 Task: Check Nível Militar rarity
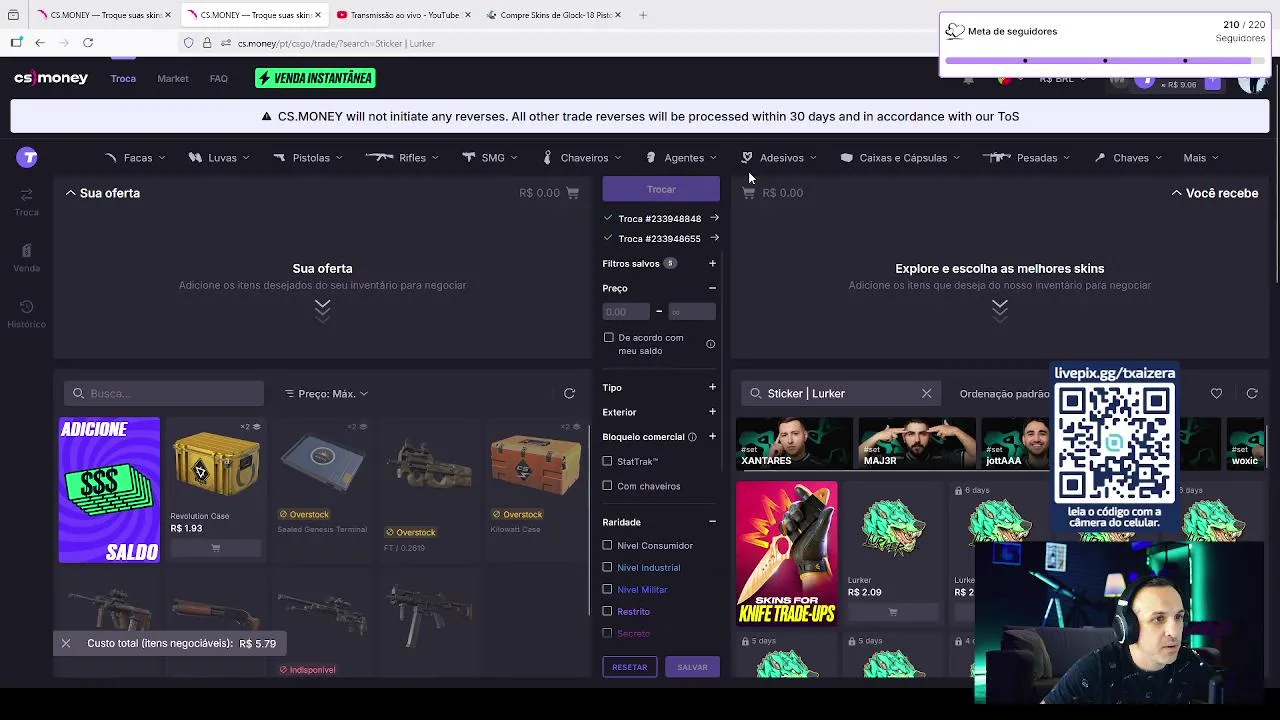click(607, 590)
